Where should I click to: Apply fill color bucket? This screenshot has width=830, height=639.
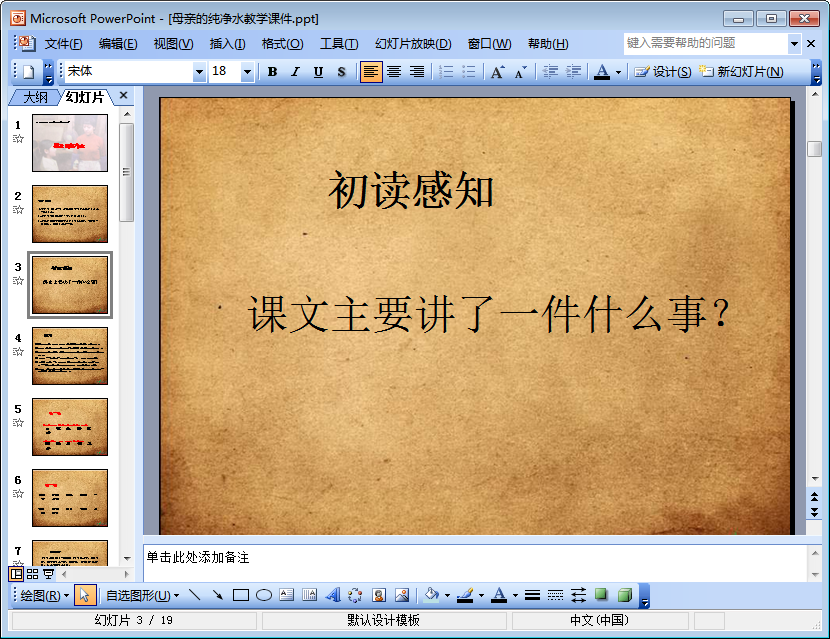tap(431, 596)
